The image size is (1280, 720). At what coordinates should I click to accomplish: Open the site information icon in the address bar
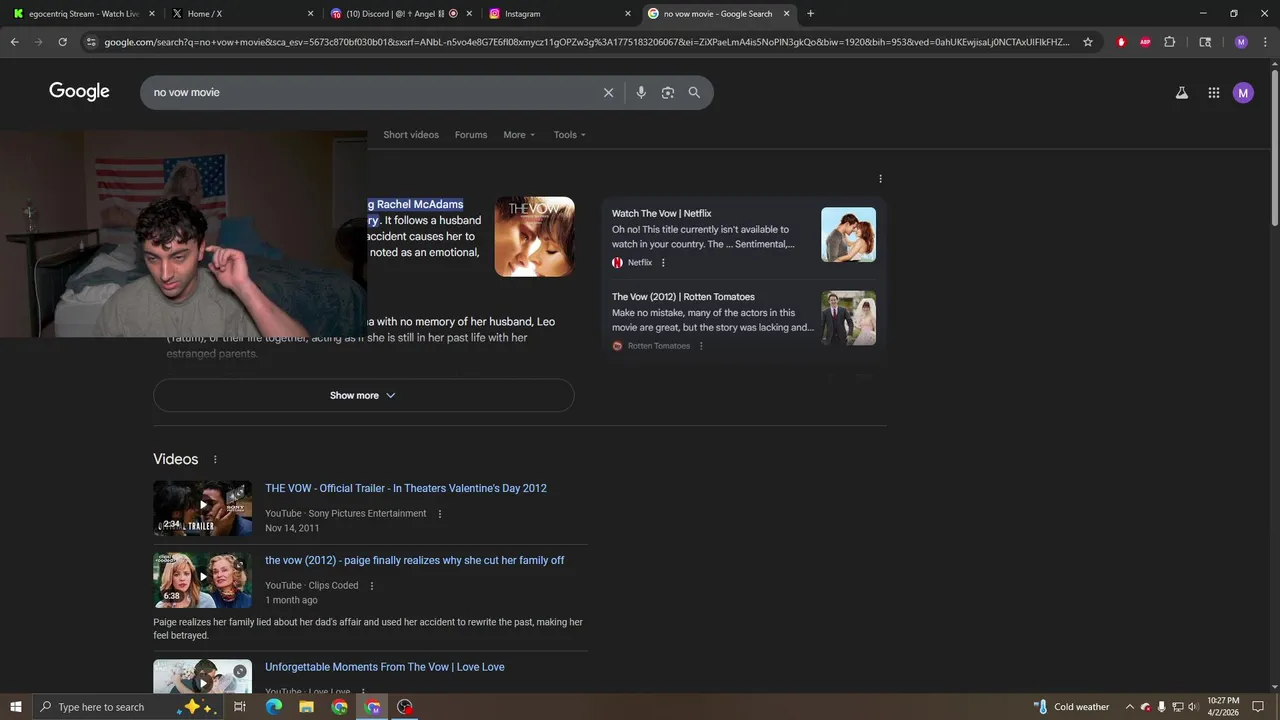point(91,42)
